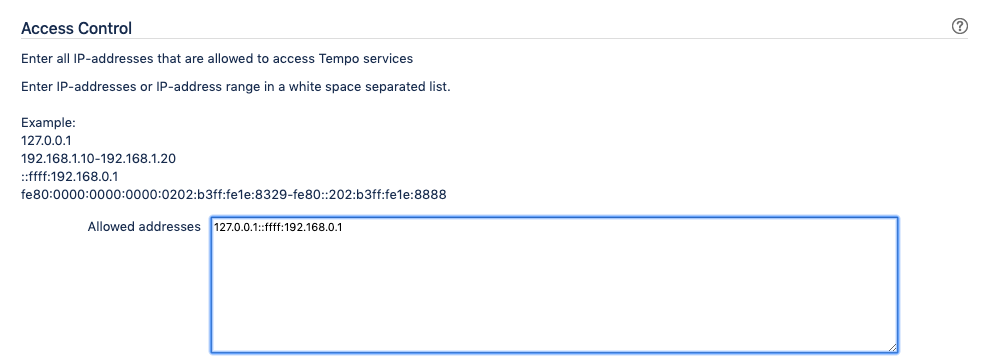Click the Allowed addresses field label
Screen dimensions: 981x364
(144, 226)
